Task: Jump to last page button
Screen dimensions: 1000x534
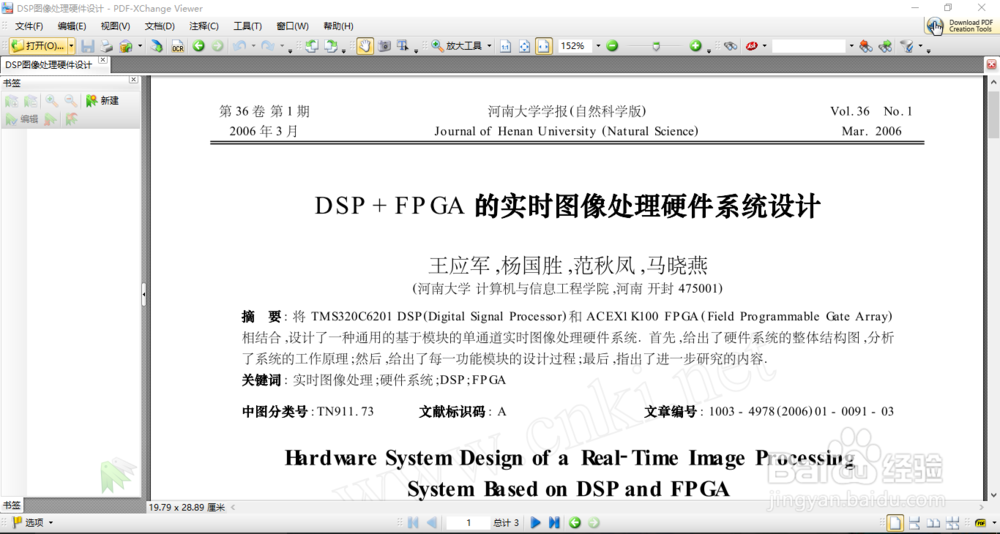Action: coord(554,523)
